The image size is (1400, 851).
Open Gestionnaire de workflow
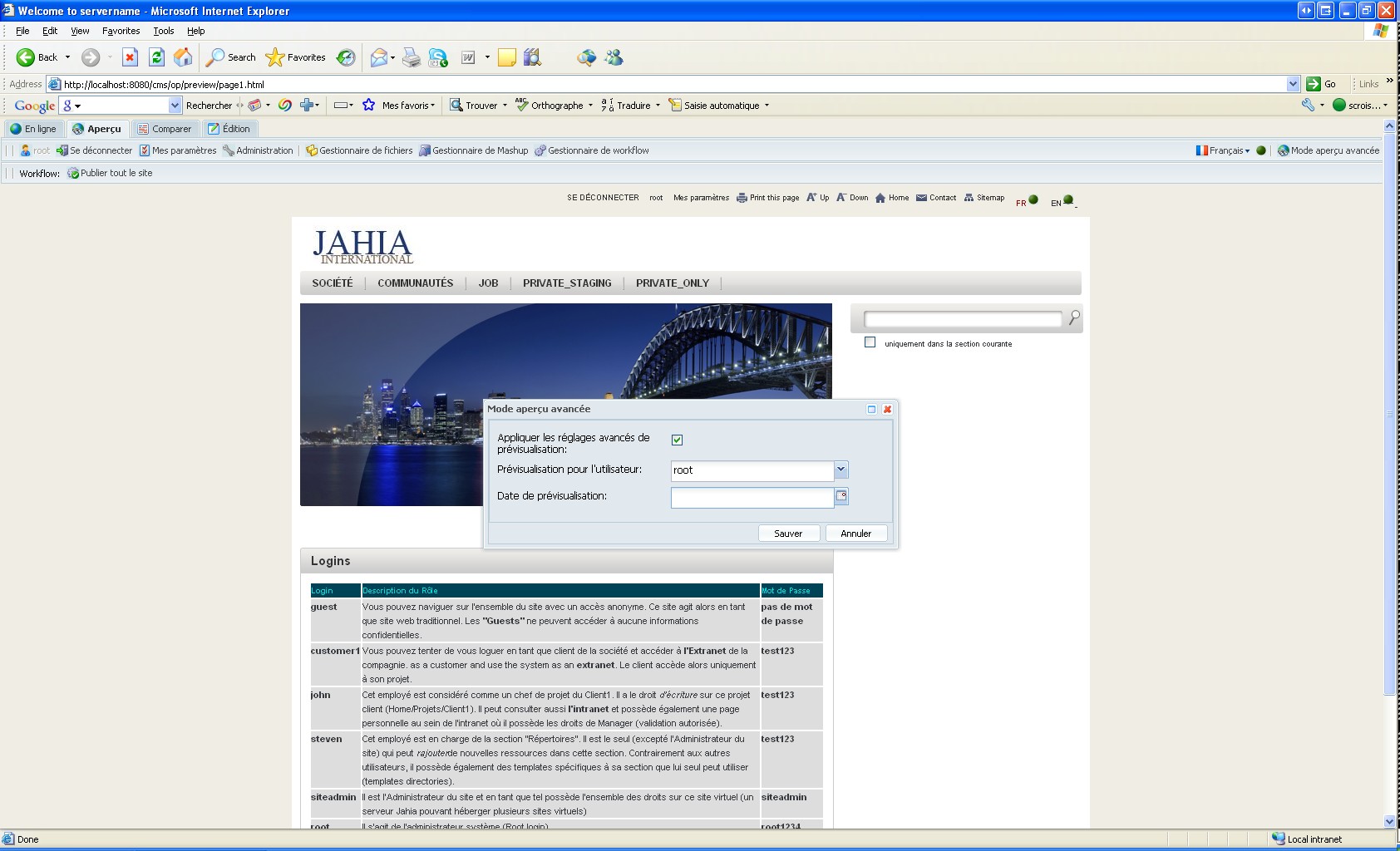coord(592,150)
